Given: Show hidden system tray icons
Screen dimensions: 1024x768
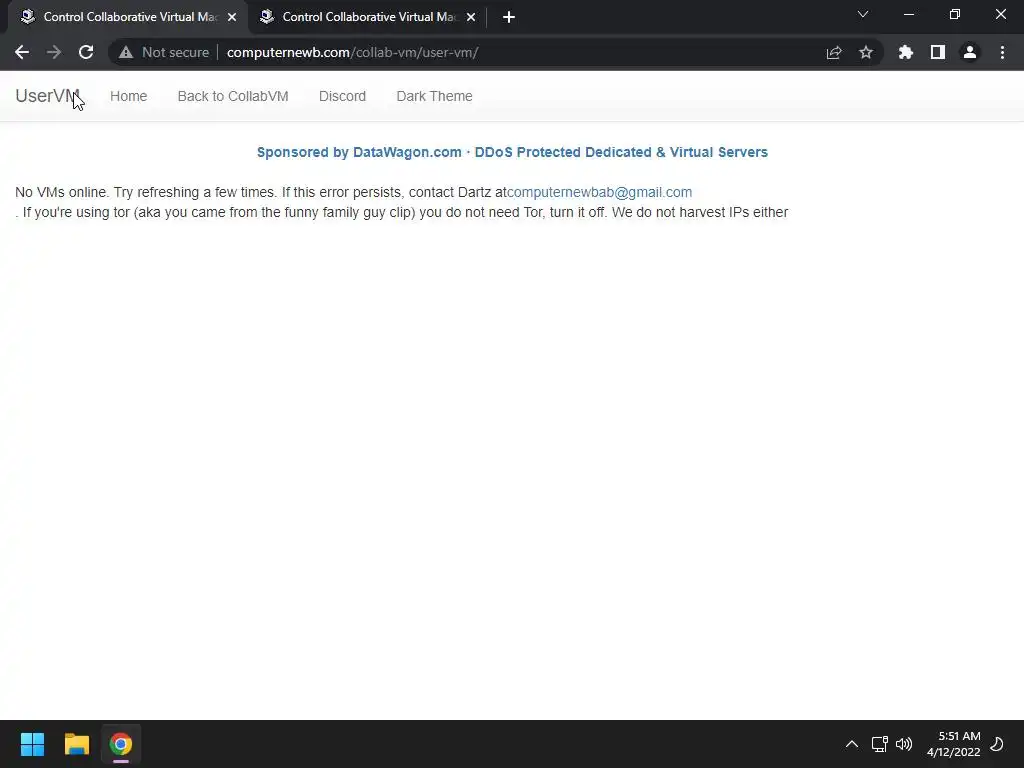Looking at the screenshot, I should [x=852, y=744].
